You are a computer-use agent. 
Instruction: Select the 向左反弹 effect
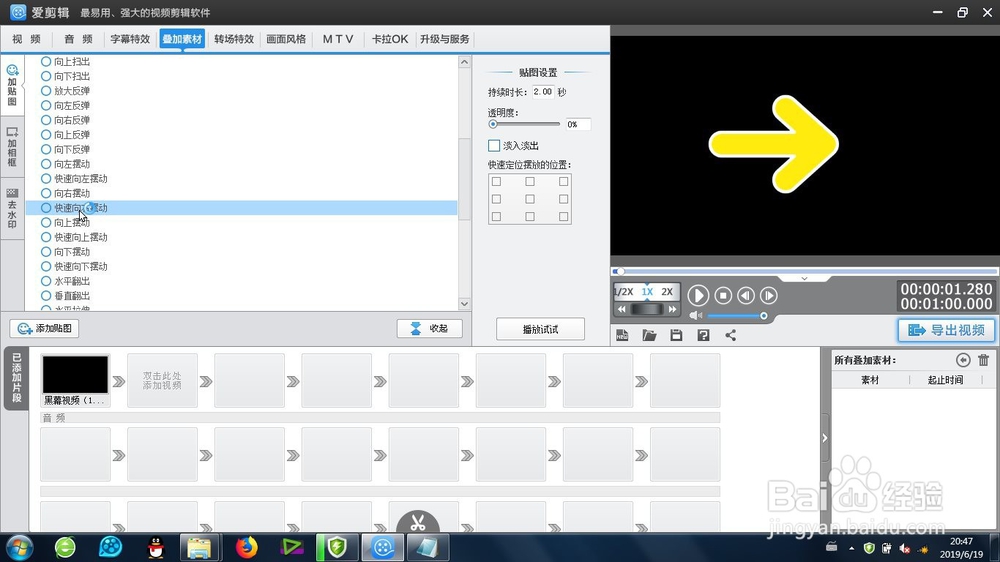[65, 105]
